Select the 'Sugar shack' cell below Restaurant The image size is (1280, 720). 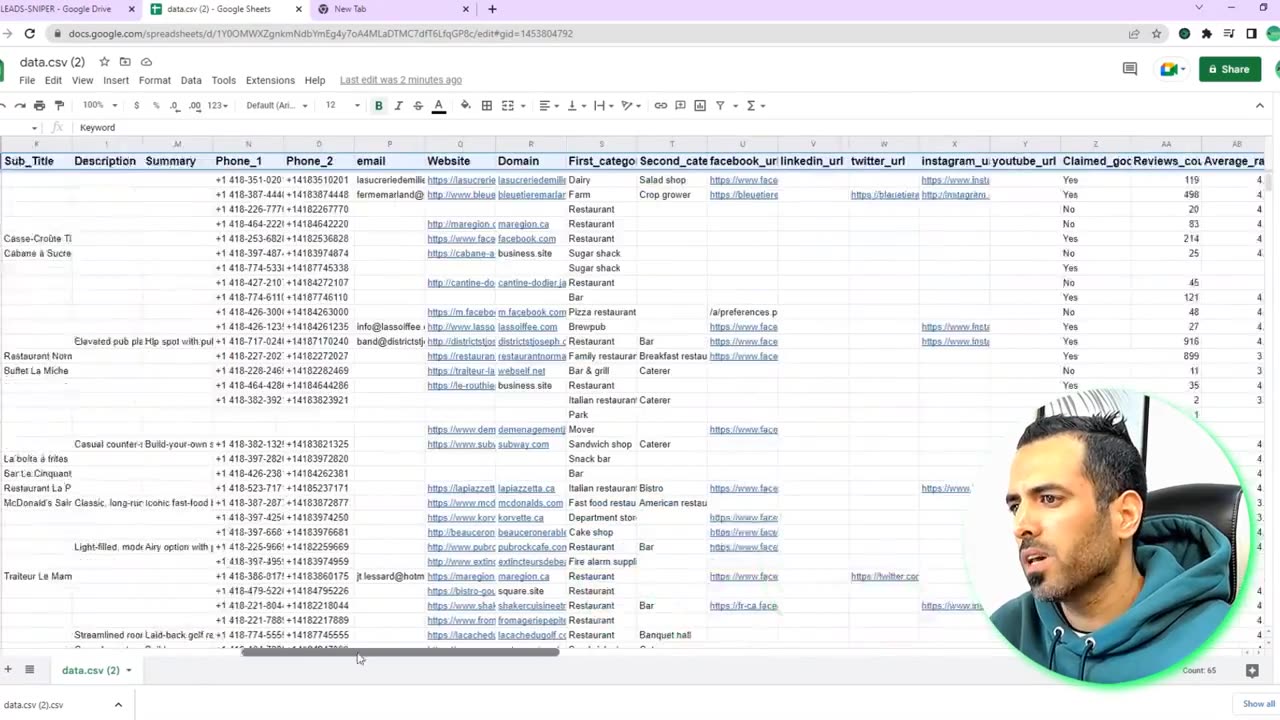click(x=601, y=253)
